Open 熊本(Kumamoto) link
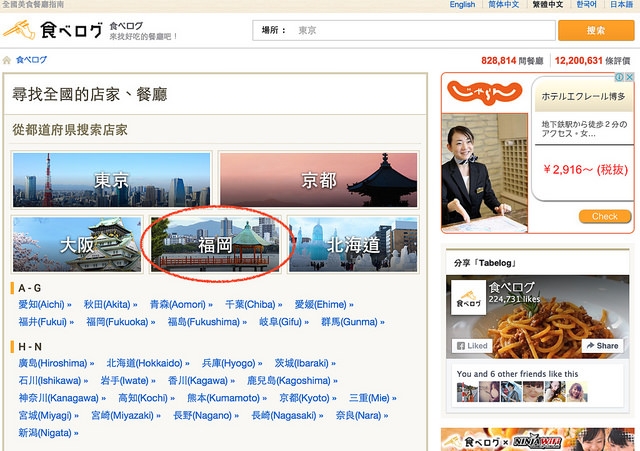This screenshot has height=451, width=640. [227, 398]
